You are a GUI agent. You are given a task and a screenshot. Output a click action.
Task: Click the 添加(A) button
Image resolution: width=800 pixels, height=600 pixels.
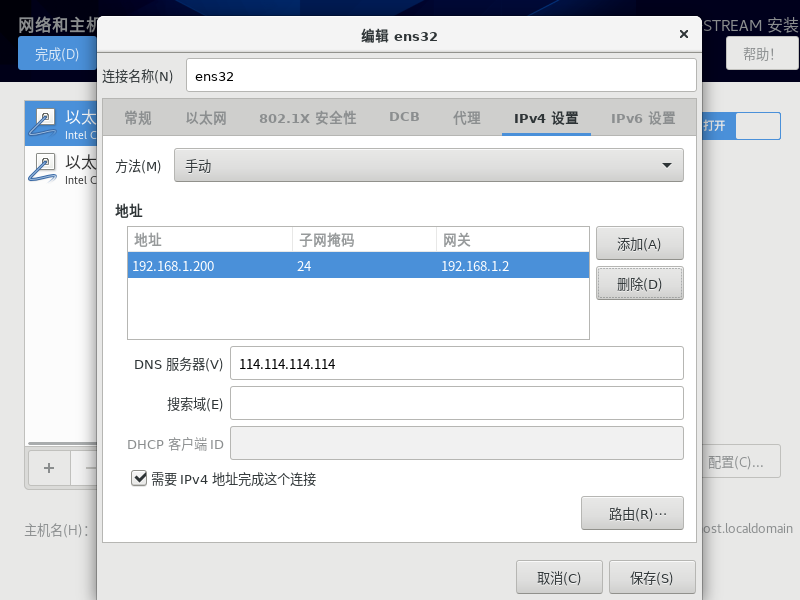click(639, 244)
